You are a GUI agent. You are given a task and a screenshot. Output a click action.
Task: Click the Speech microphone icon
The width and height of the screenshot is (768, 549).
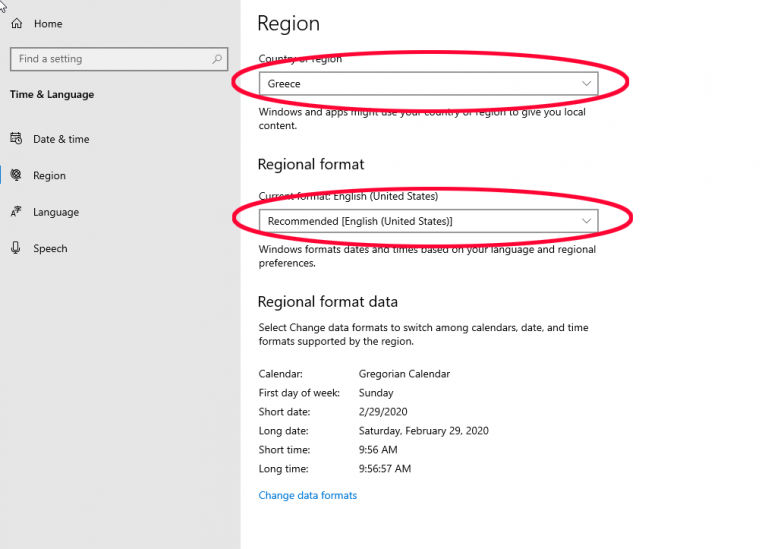pos(16,248)
